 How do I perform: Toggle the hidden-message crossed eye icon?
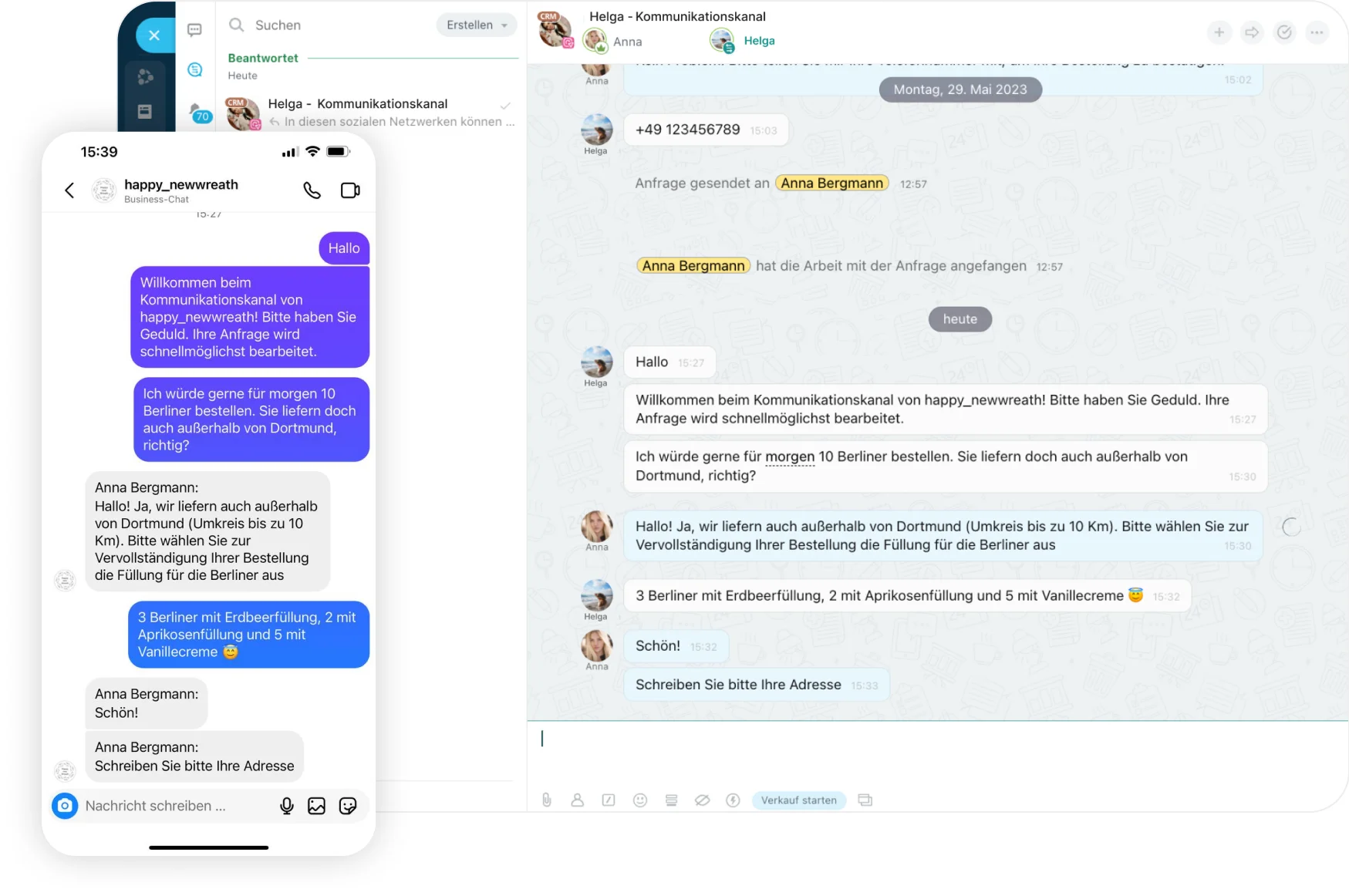coord(702,800)
